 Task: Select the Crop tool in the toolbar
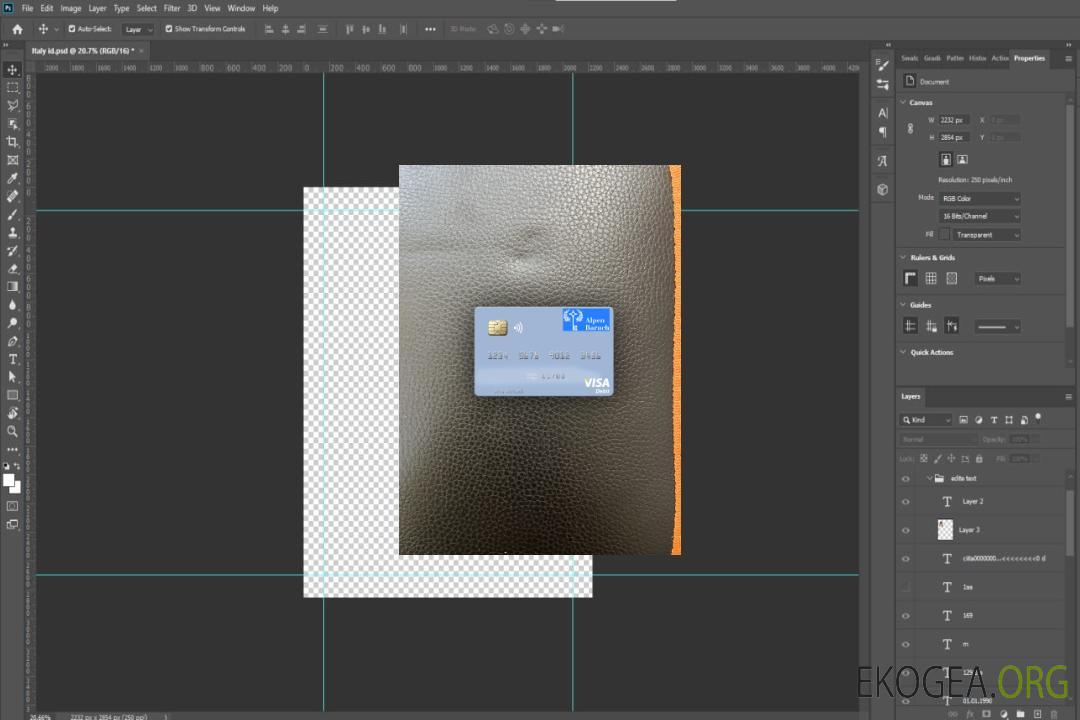(13, 142)
